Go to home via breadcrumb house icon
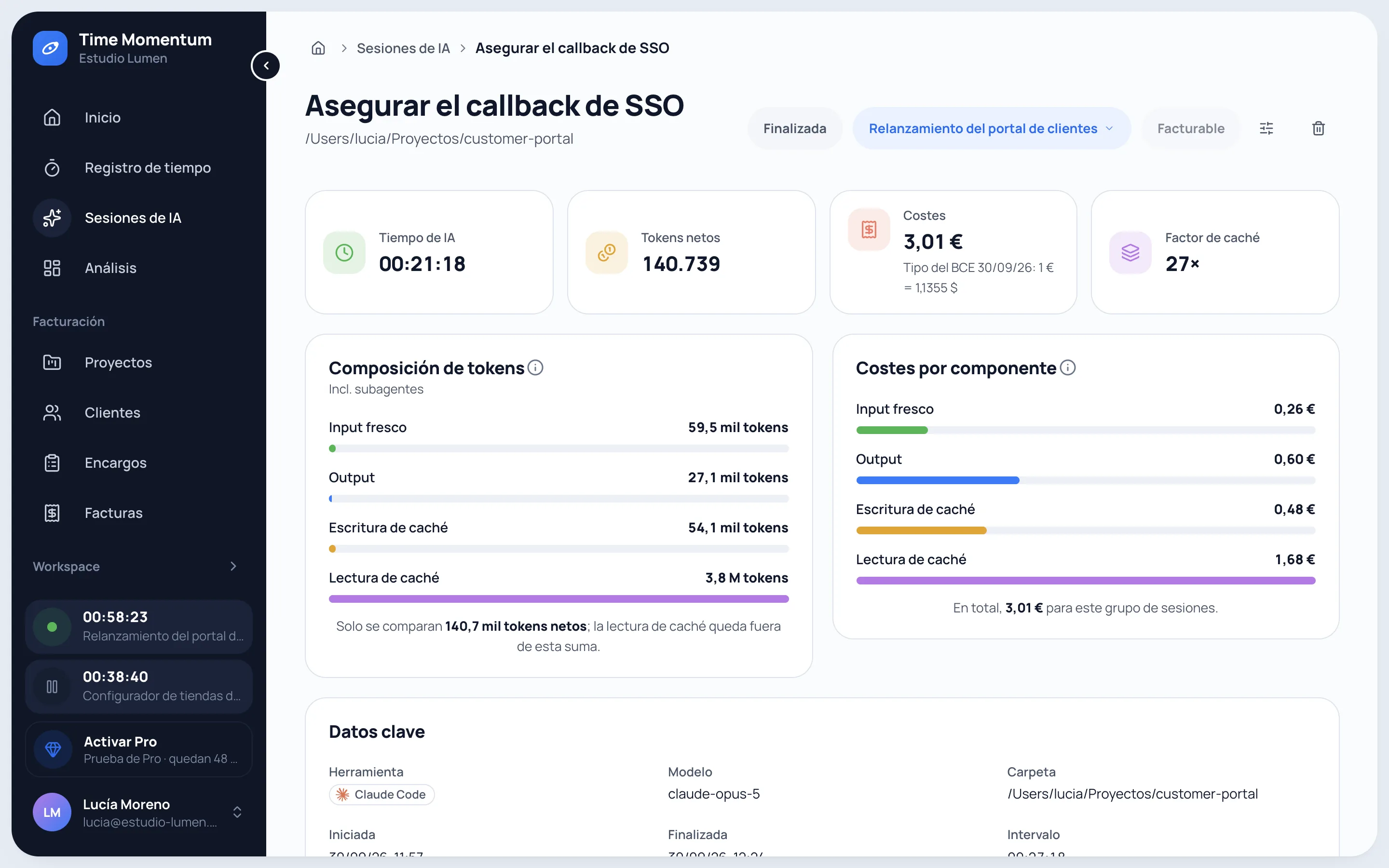 pos(318,48)
